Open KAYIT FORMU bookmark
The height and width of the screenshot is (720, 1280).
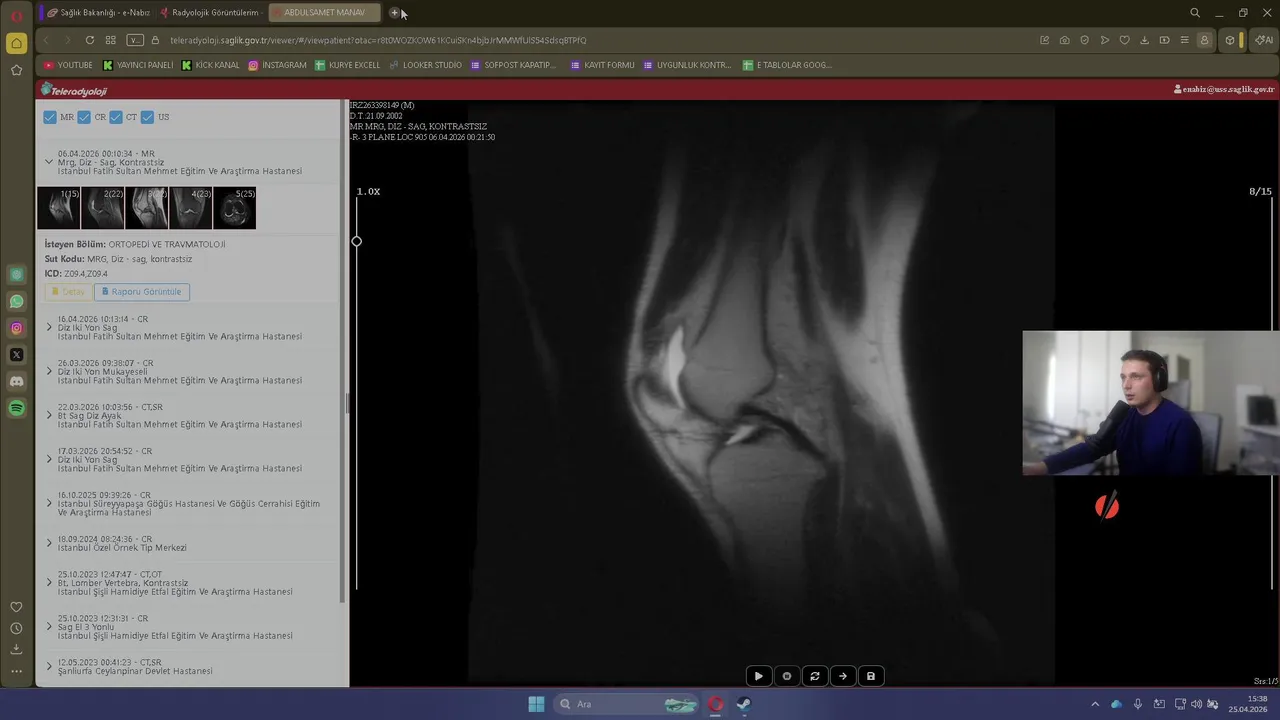(x=602, y=65)
